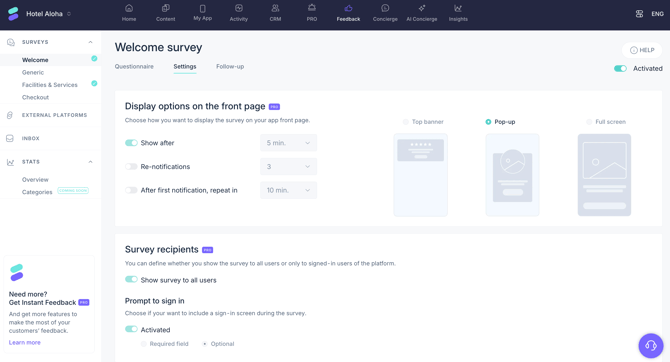Image resolution: width=670 pixels, height=362 pixels.
Task: Choose the Optional radio button
Action: click(204, 344)
